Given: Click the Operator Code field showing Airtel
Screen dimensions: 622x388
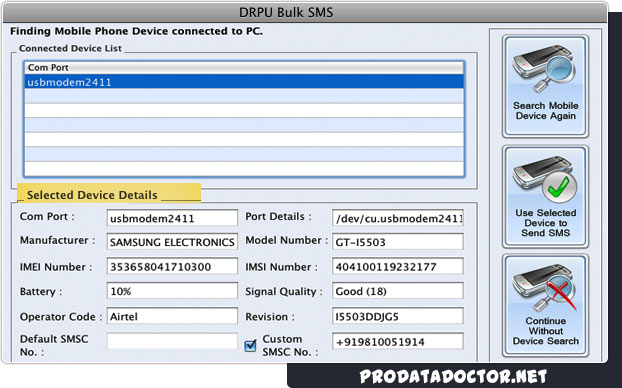Looking at the screenshot, I should (172, 316).
